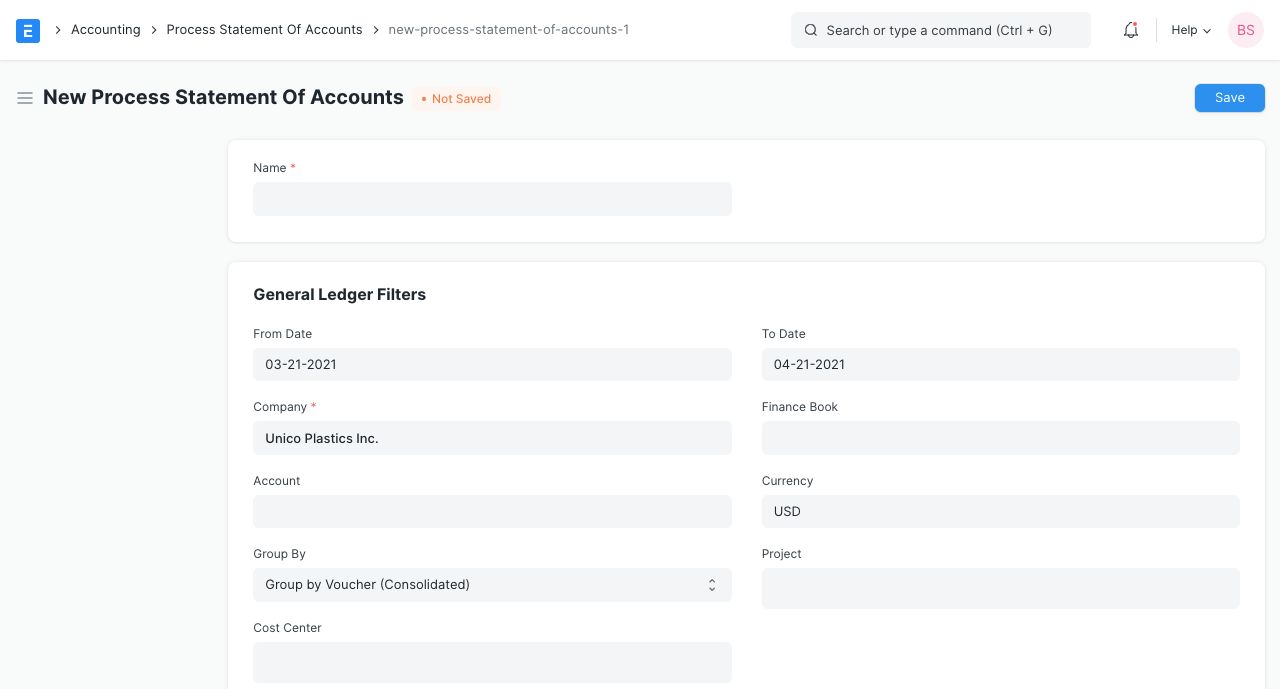Click the ERPNext logo icon
1280x689 pixels.
pos(28,31)
